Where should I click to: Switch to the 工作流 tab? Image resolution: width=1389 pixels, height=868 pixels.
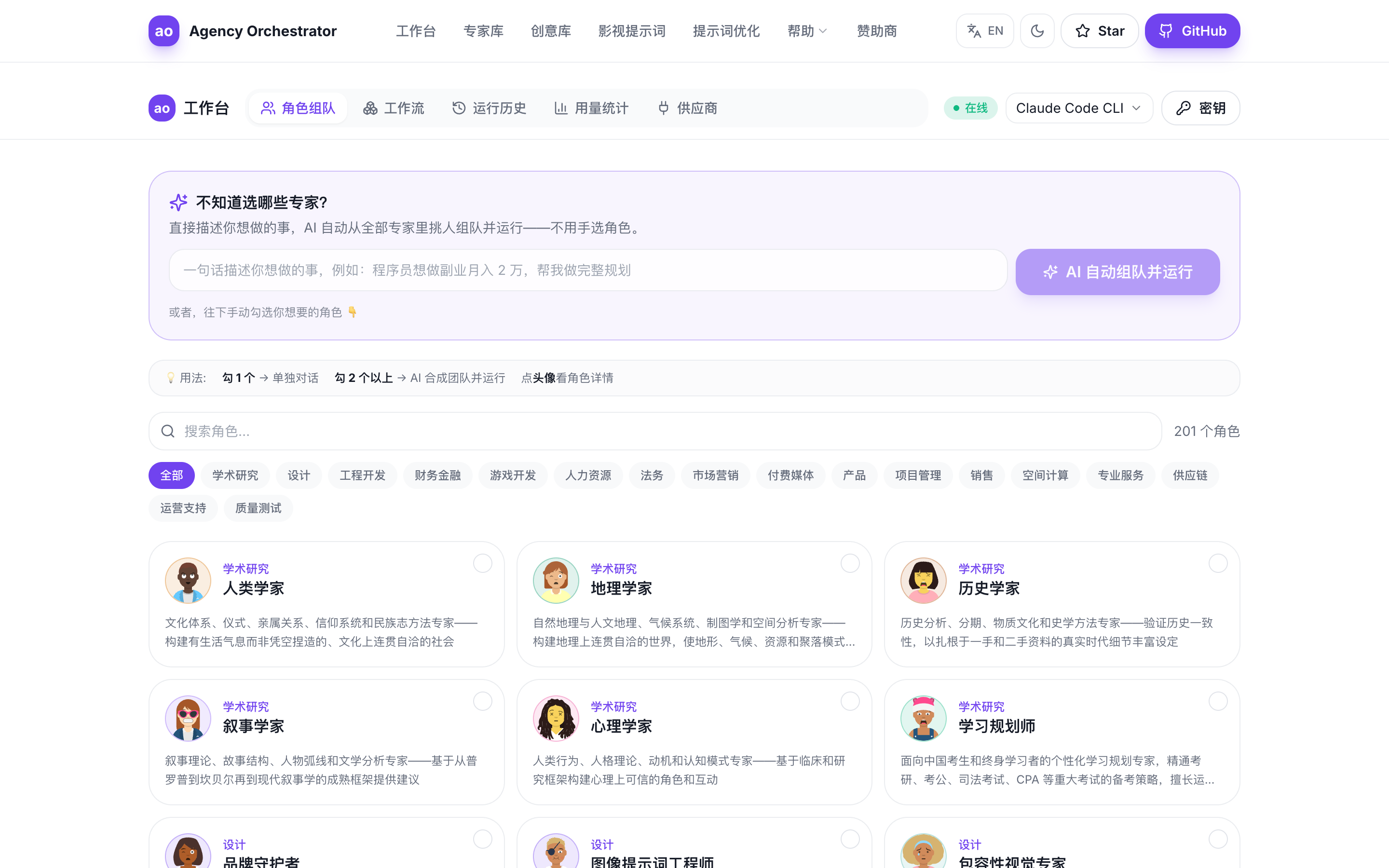394,108
